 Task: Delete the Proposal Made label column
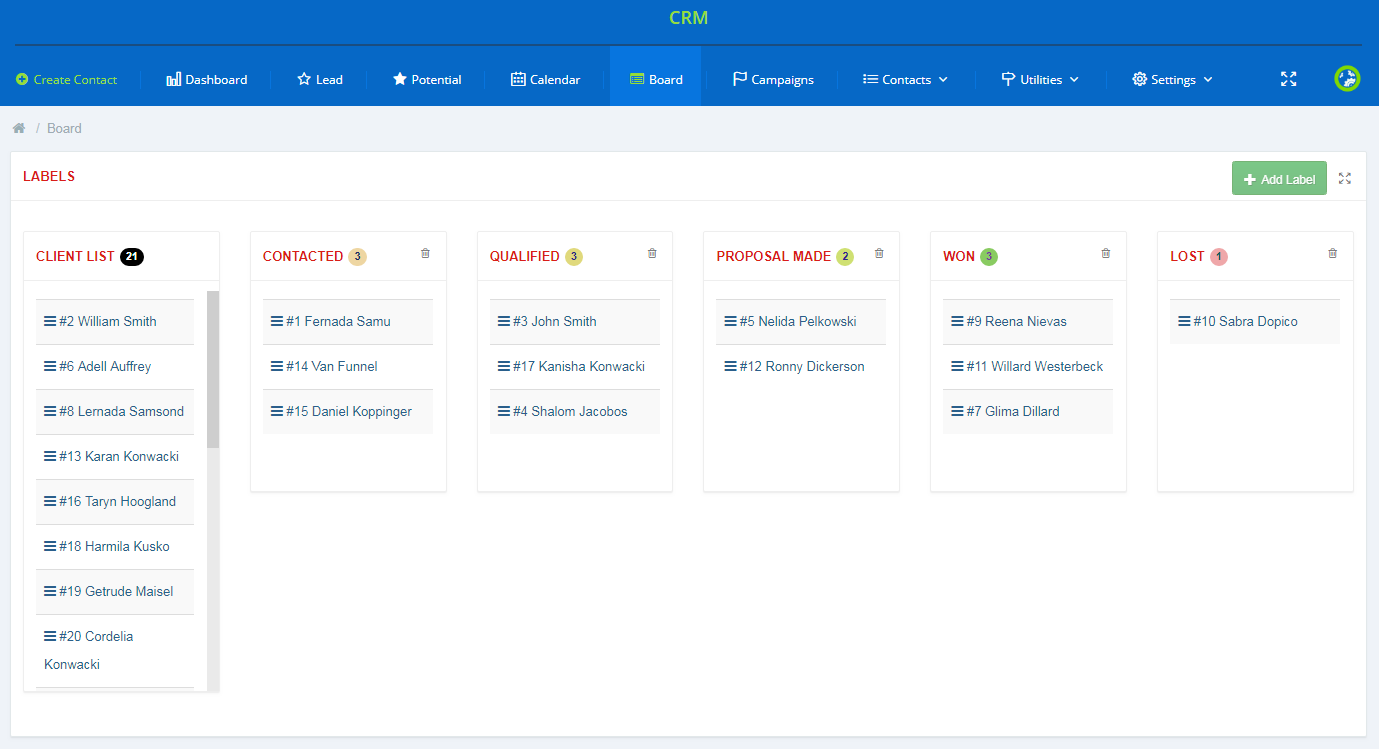(x=879, y=254)
